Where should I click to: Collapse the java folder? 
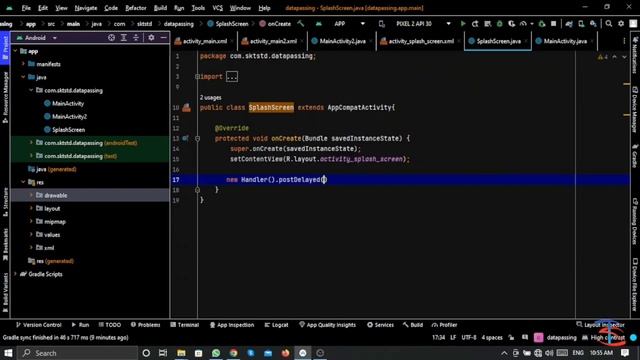23,77
